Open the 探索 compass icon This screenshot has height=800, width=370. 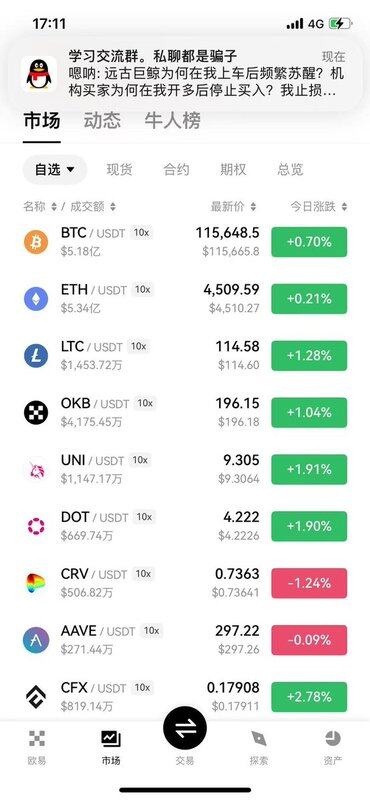pyautogui.click(x=259, y=738)
